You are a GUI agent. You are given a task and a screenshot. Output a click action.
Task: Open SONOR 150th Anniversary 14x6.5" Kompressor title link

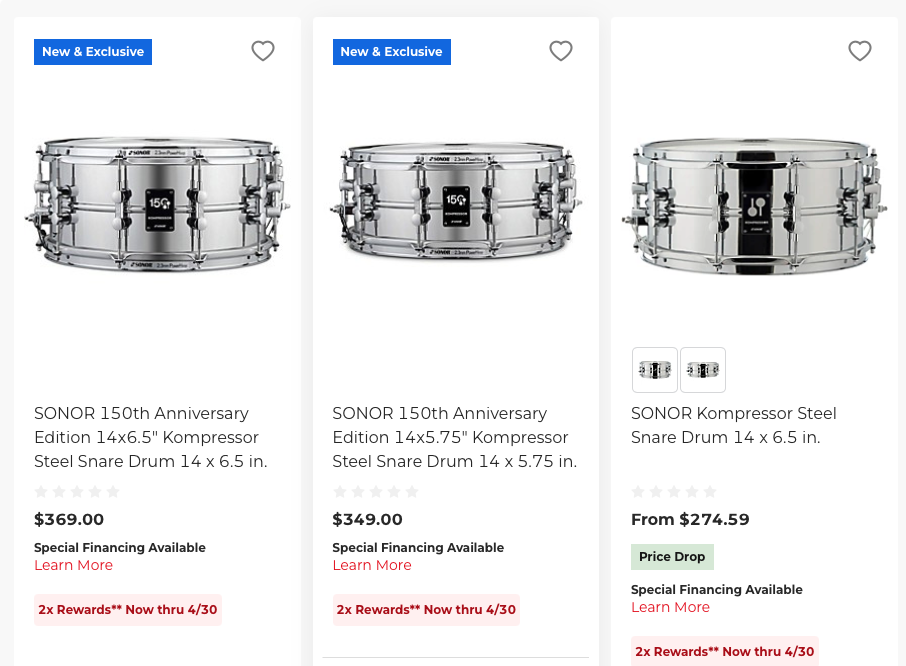pos(150,437)
